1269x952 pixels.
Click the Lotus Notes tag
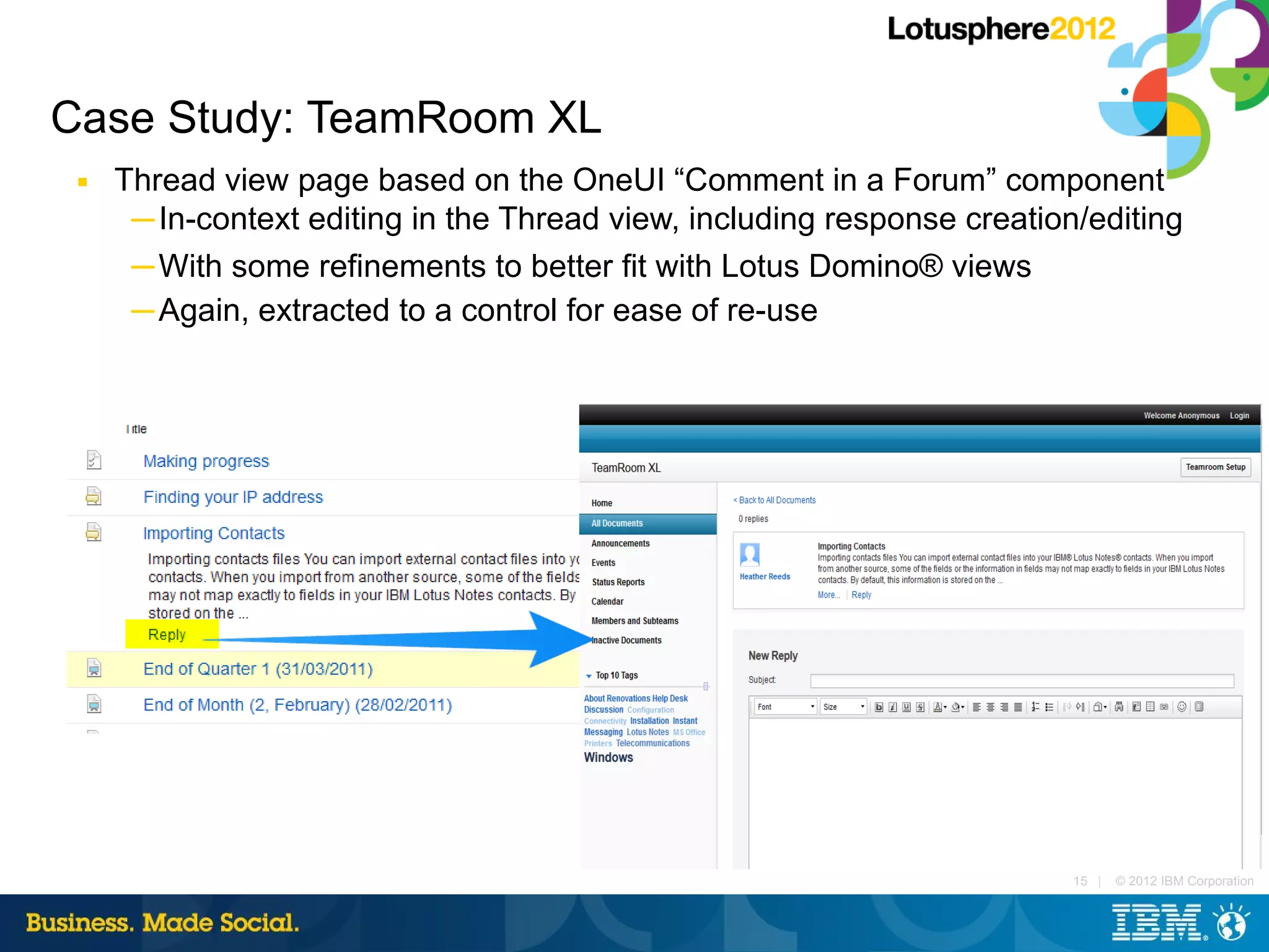click(x=648, y=732)
